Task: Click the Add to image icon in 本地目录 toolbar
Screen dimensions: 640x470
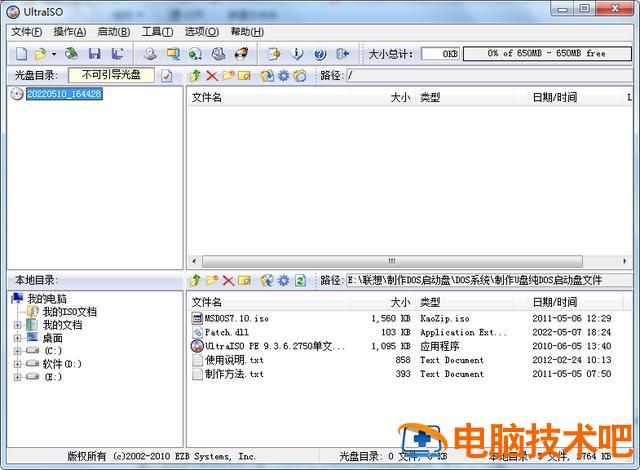Action: coord(267,280)
